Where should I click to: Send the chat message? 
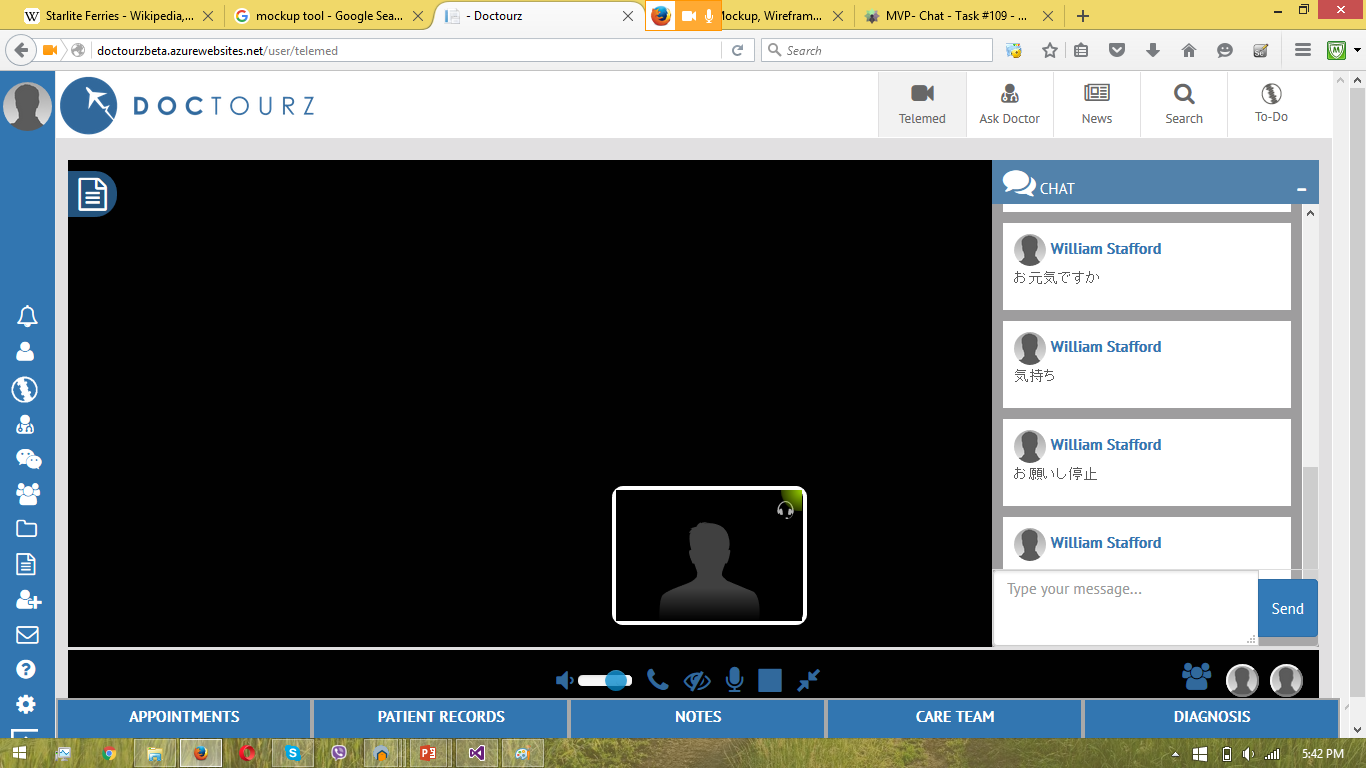[1287, 608]
